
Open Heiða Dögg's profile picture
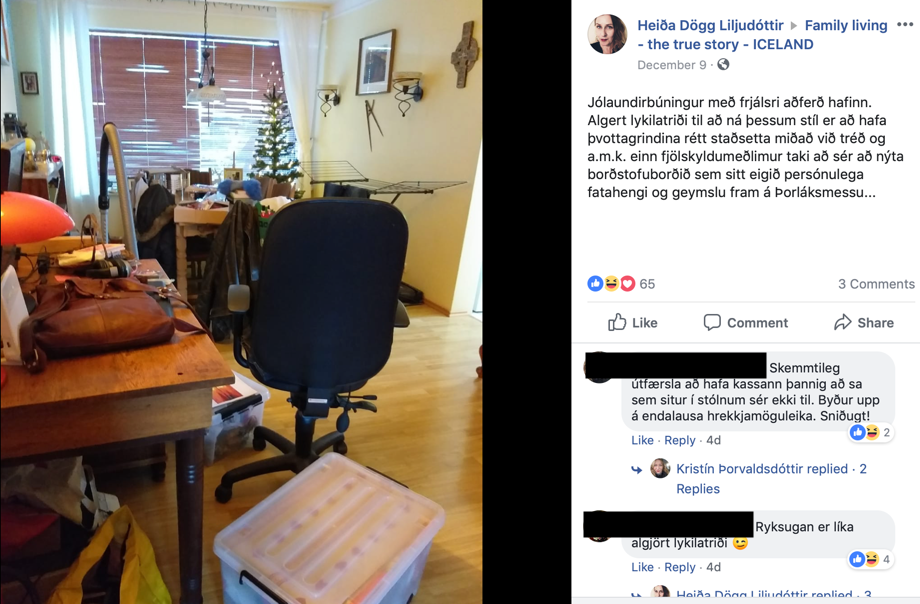pos(607,34)
